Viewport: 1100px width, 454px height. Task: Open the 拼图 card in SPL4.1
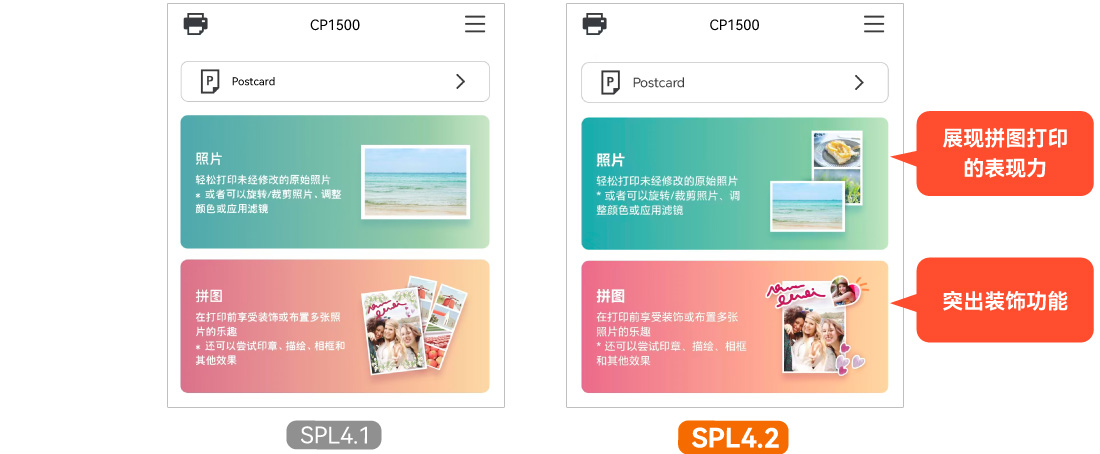coord(335,326)
